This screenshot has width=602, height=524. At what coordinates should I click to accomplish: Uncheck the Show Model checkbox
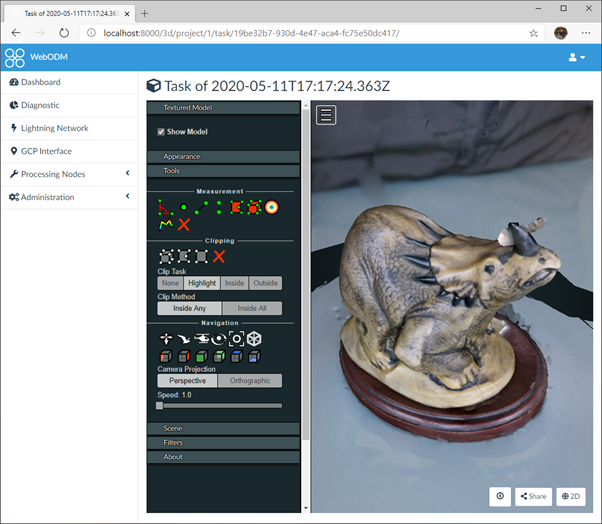[x=161, y=131]
